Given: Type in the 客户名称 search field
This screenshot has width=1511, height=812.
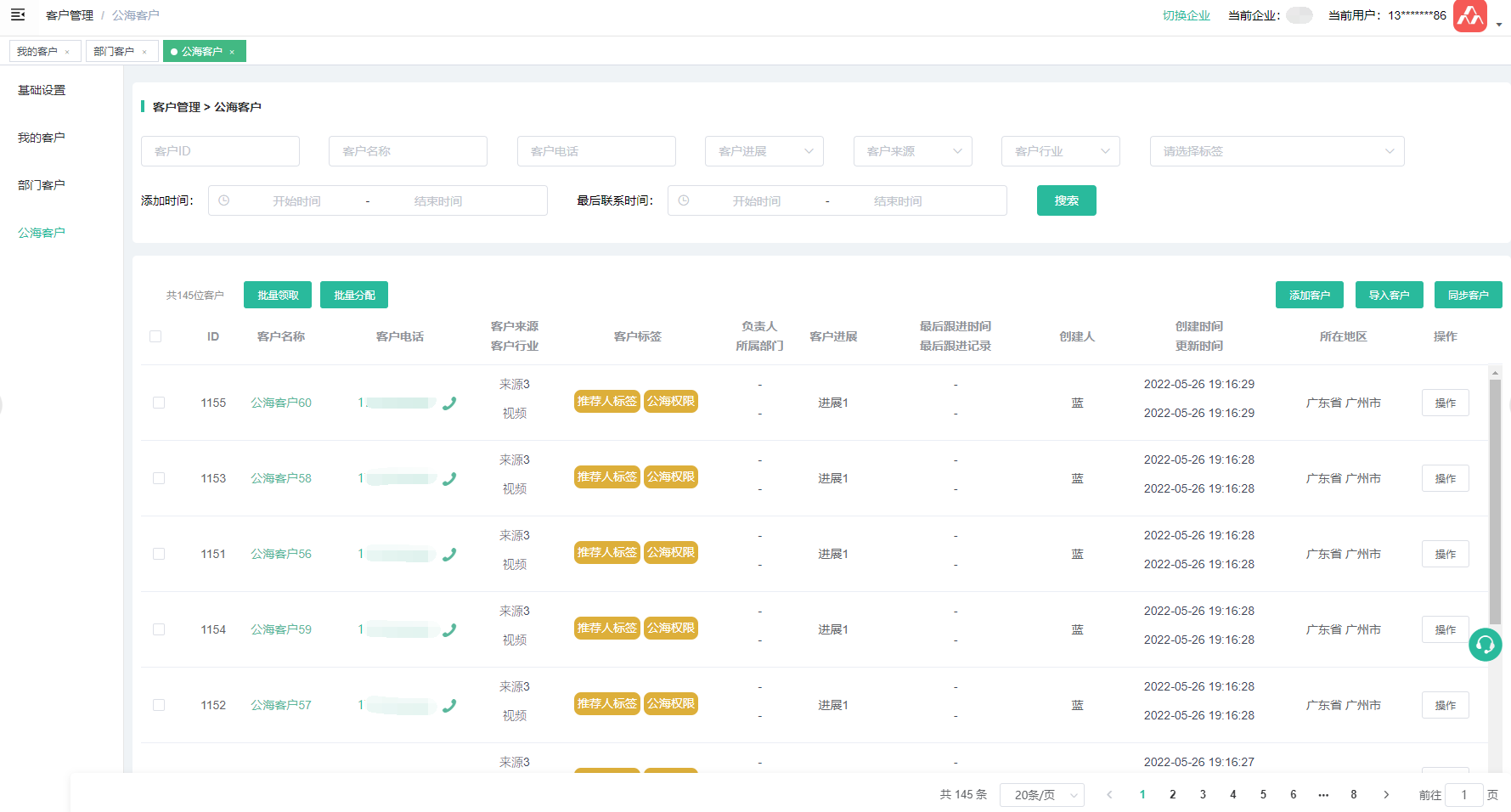Looking at the screenshot, I should point(408,151).
